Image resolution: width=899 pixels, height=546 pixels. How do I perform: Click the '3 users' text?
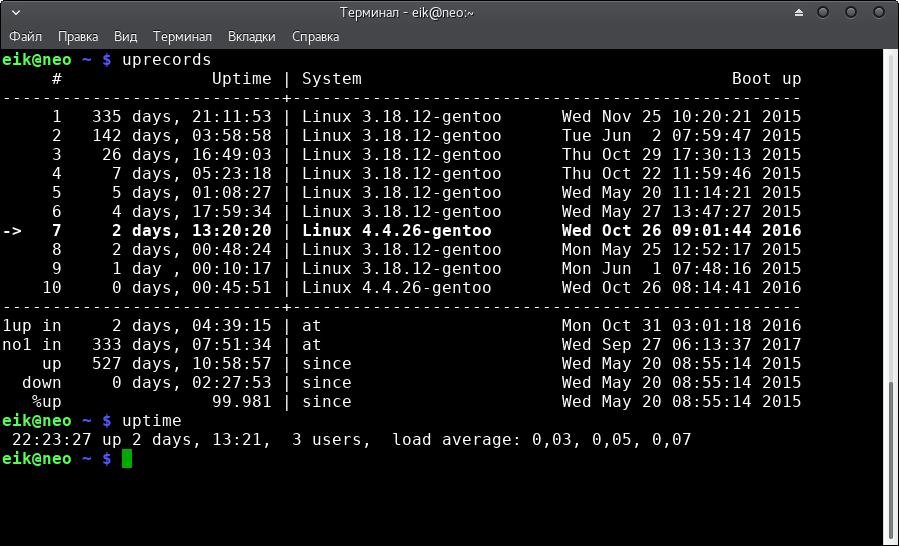327,440
